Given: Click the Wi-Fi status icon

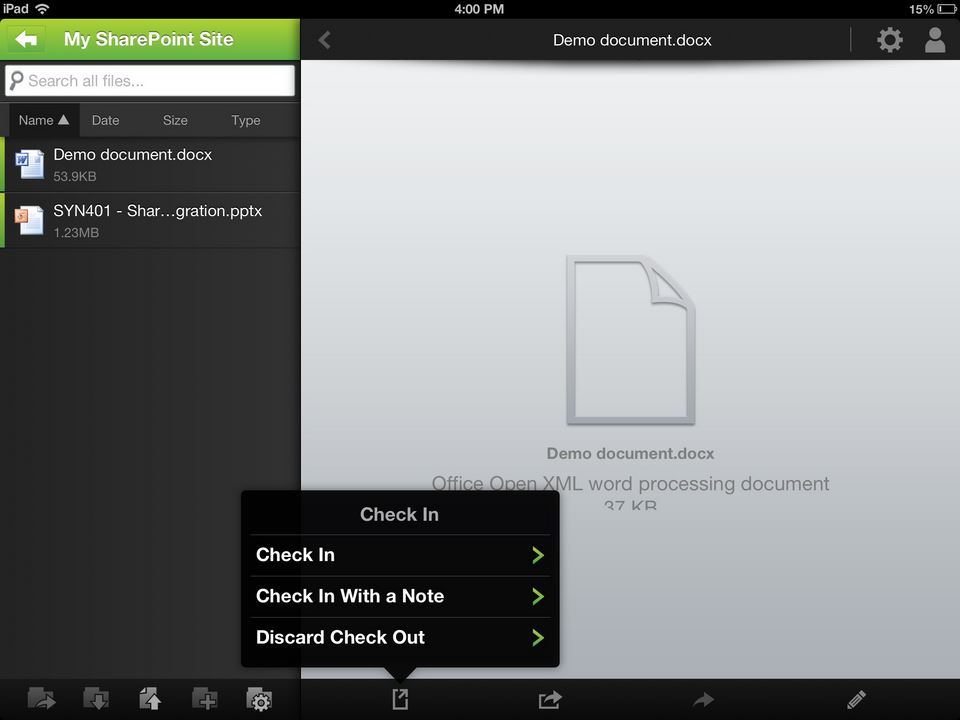Looking at the screenshot, I should point(42,9).
